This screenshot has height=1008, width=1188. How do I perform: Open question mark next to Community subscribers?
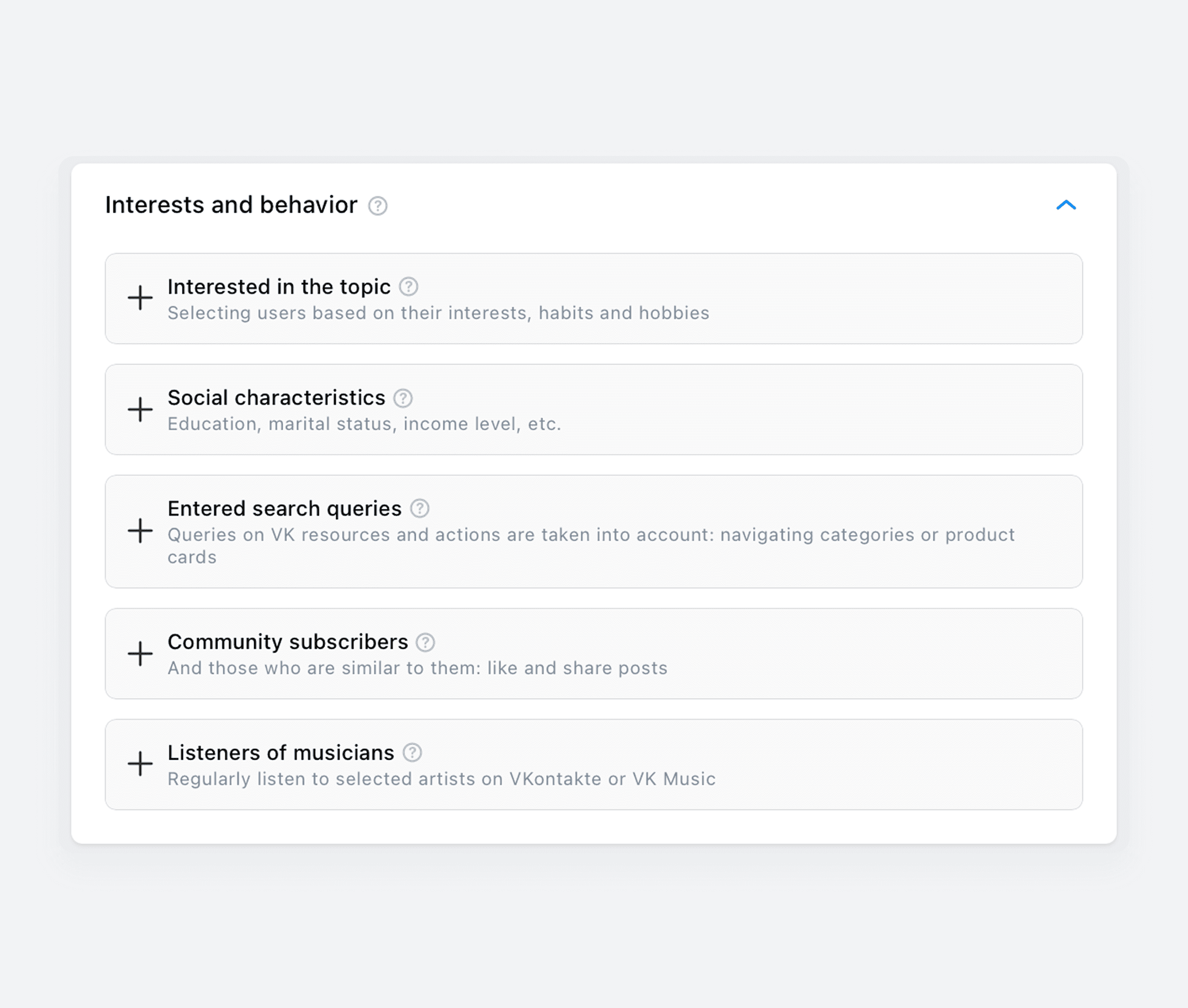[x=425, y=642]
